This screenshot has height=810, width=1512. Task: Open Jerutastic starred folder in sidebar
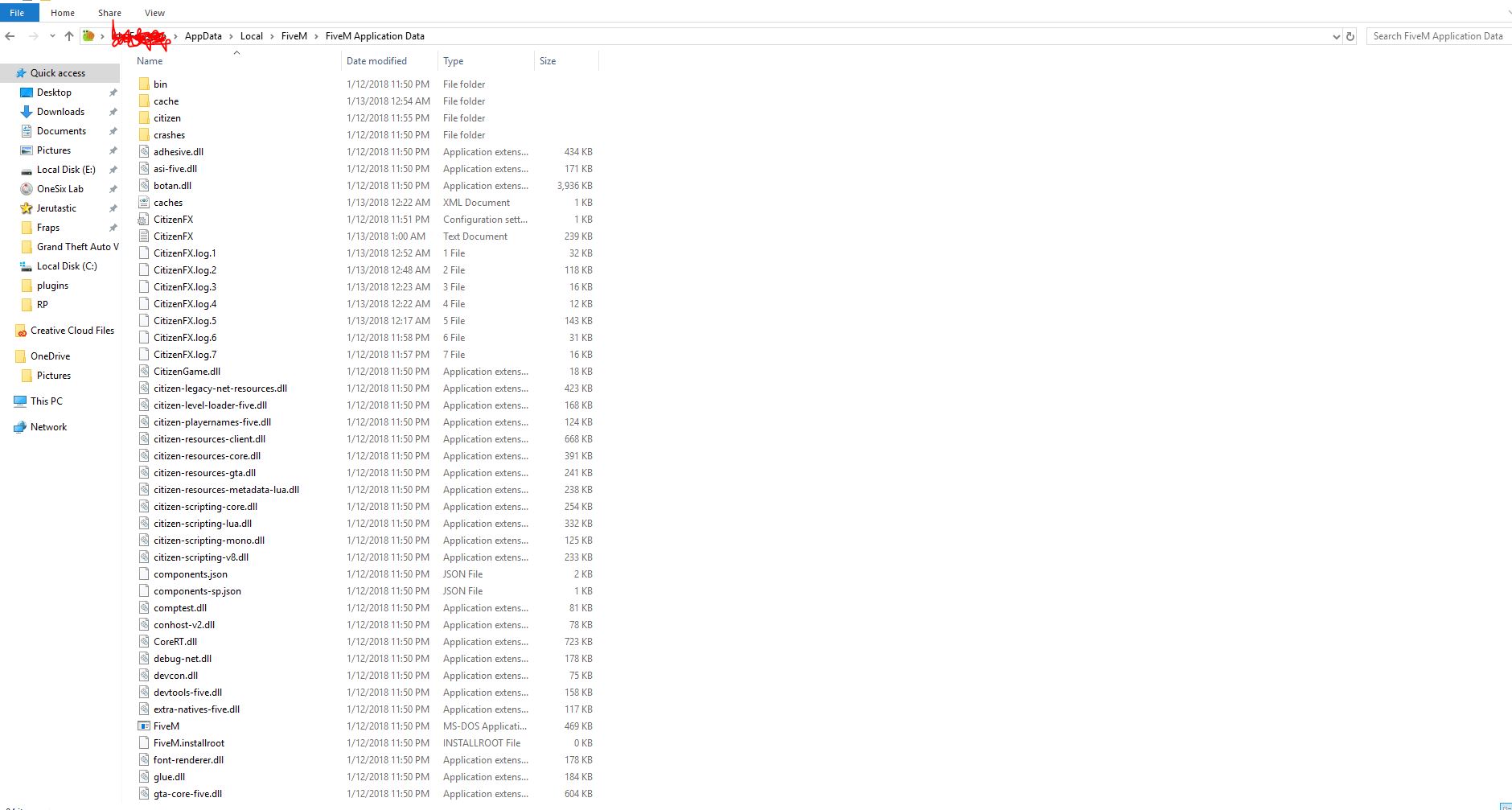[56, 208]
